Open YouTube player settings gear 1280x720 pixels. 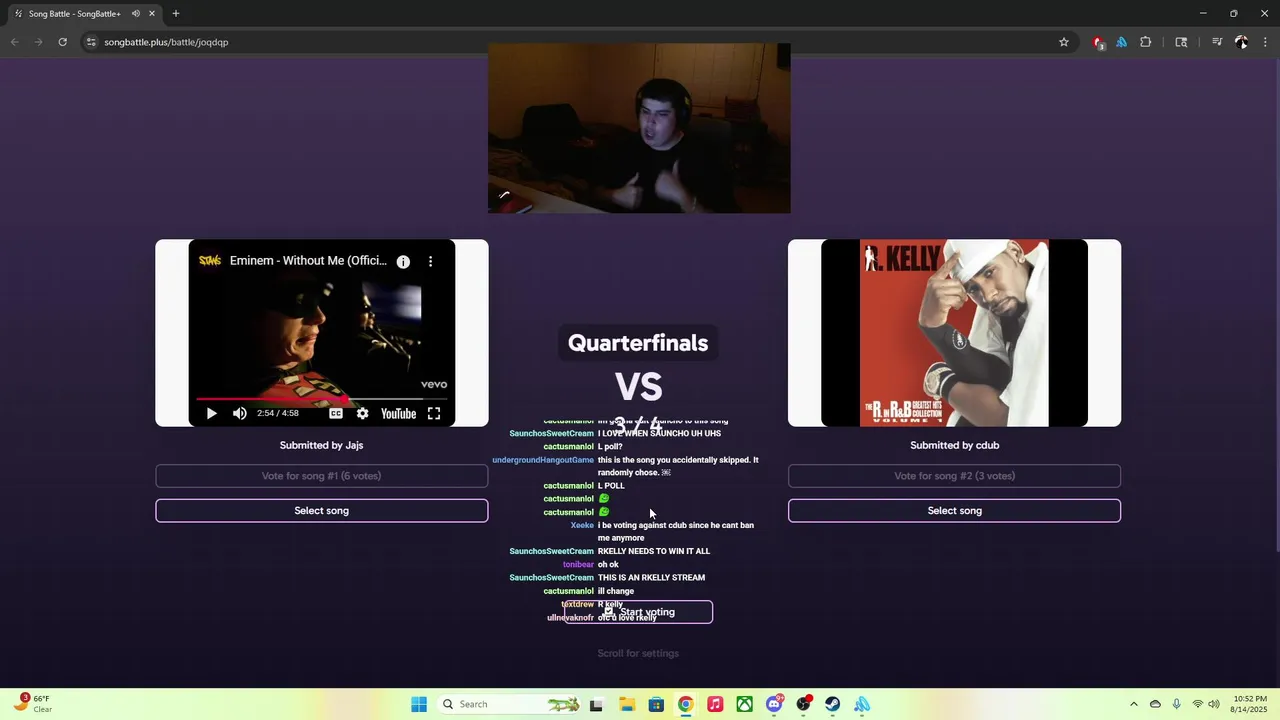(362, 413)
